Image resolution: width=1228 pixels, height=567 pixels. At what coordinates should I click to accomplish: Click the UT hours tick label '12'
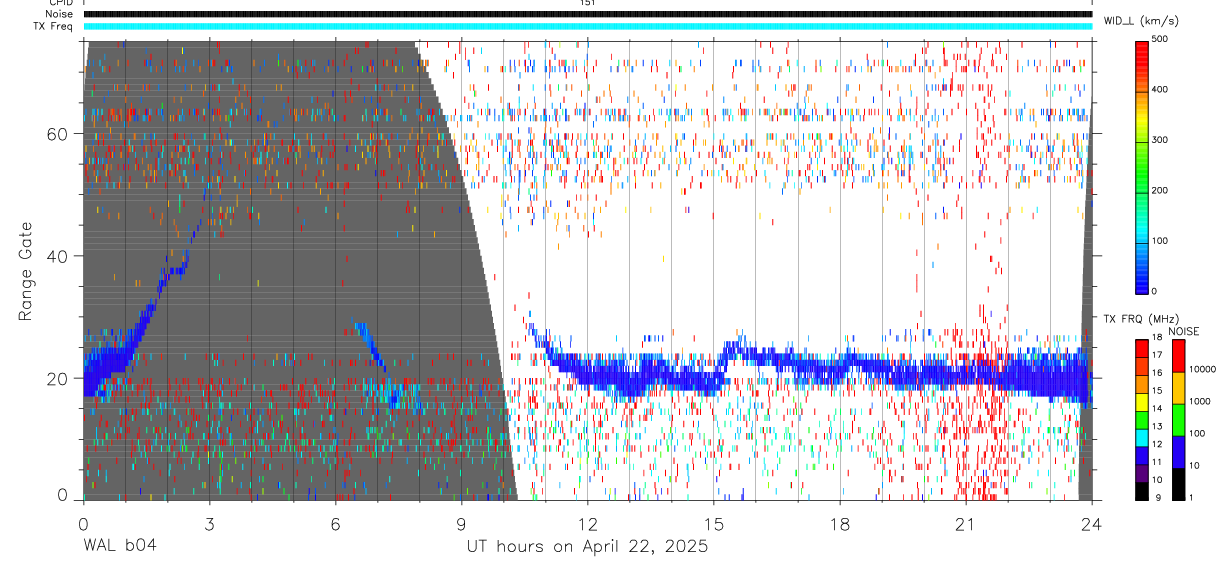pyautogui.click(x=588, y=524)
